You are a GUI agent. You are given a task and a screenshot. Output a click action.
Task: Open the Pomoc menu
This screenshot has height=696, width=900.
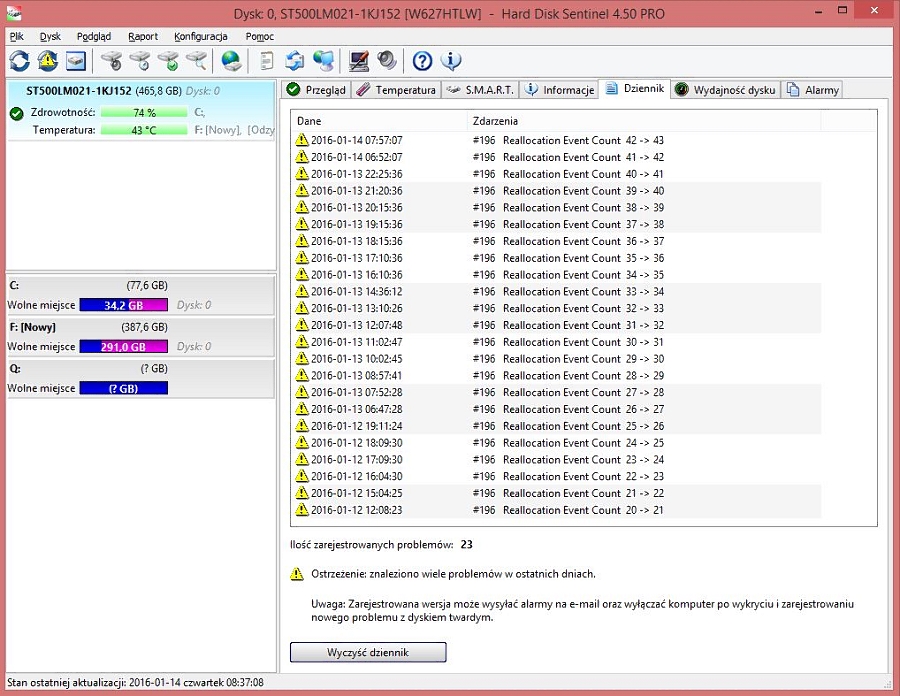click(x=259, y=36)
